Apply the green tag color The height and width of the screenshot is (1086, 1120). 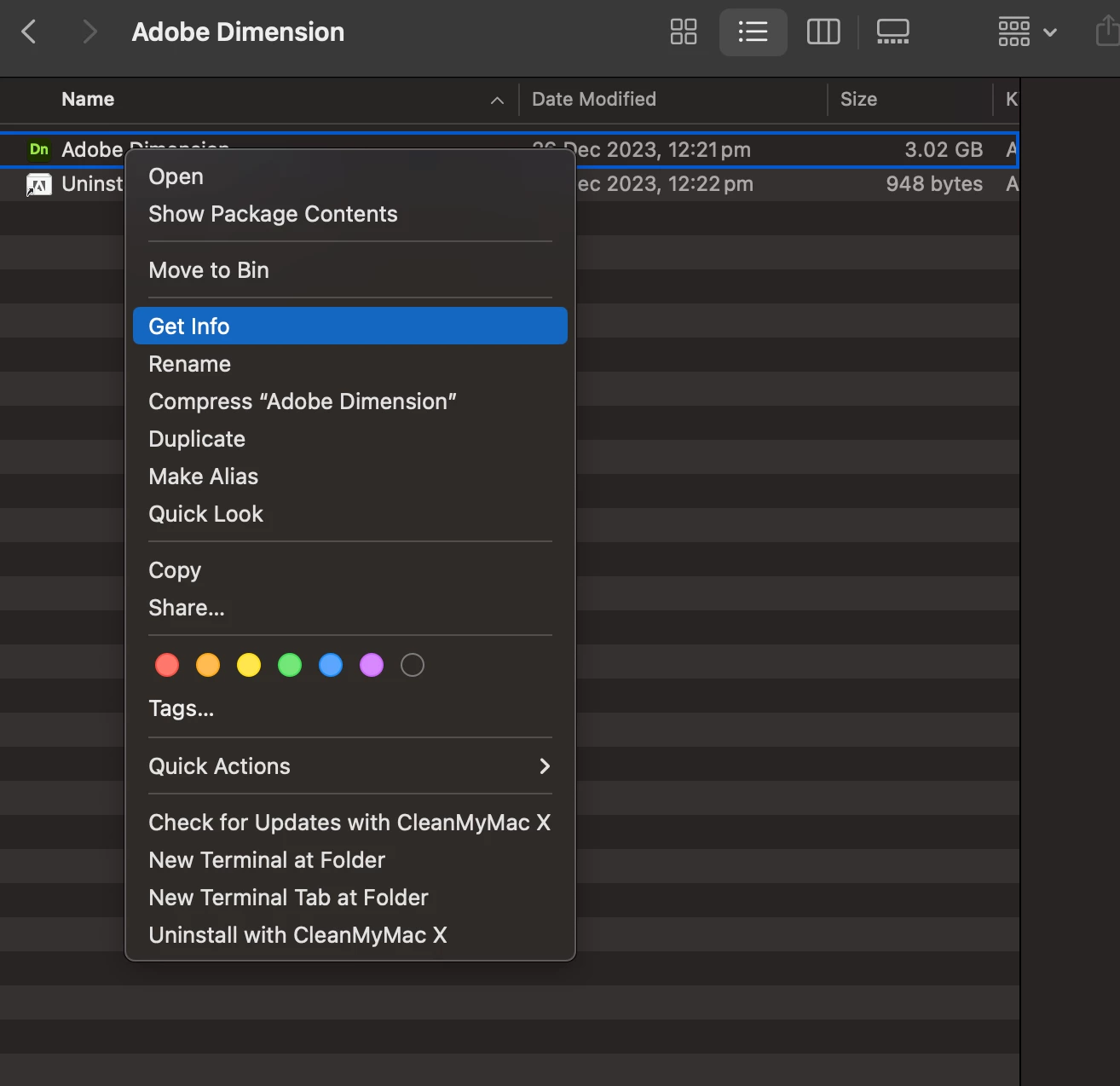click(290, 665)
